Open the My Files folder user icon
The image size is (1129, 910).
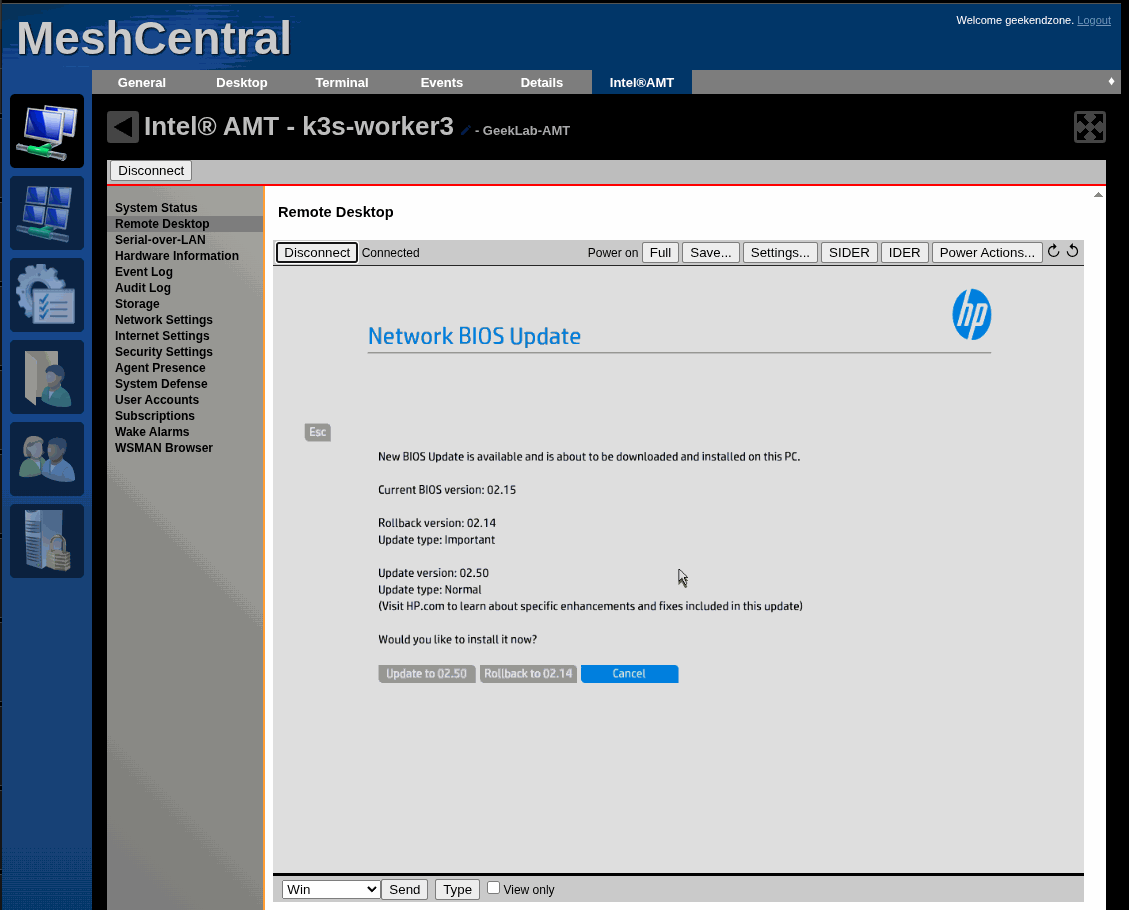47,377
